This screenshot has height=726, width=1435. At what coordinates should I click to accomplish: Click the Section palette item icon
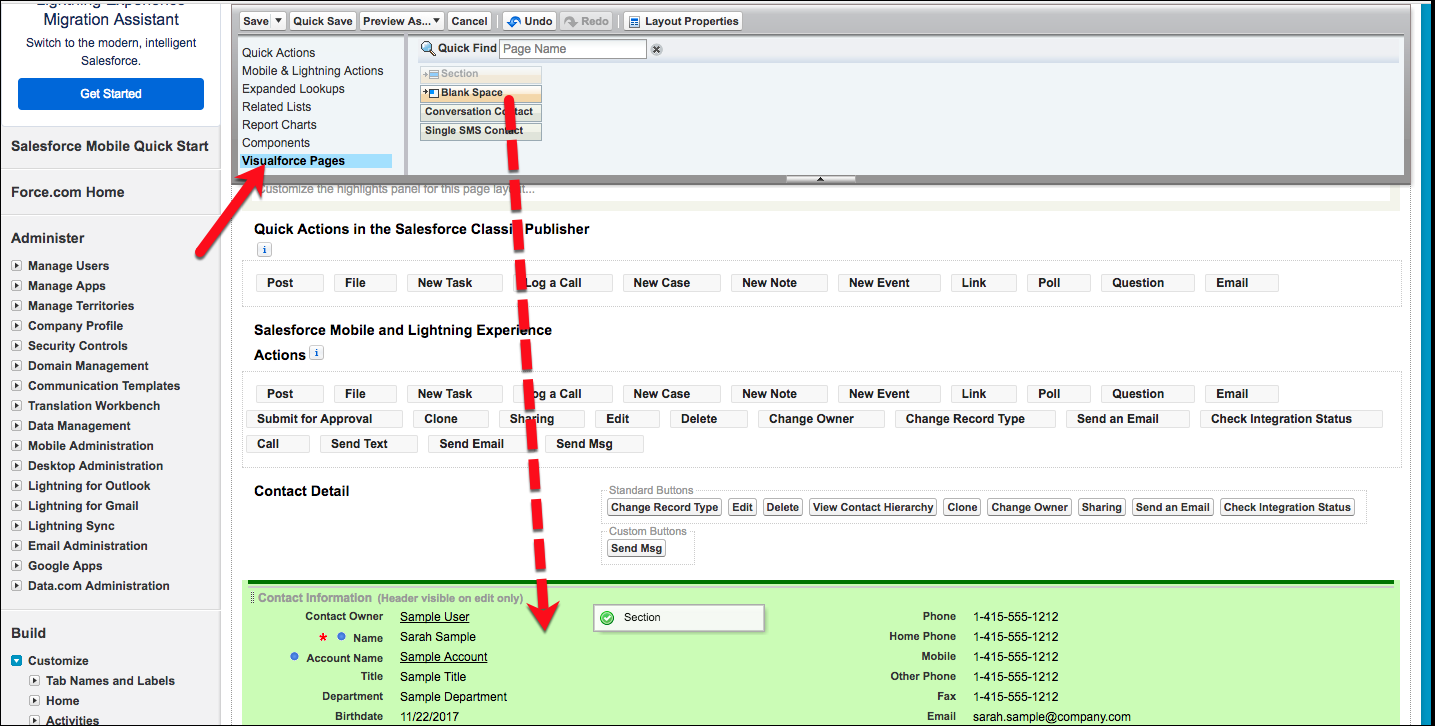click(432, 74)
